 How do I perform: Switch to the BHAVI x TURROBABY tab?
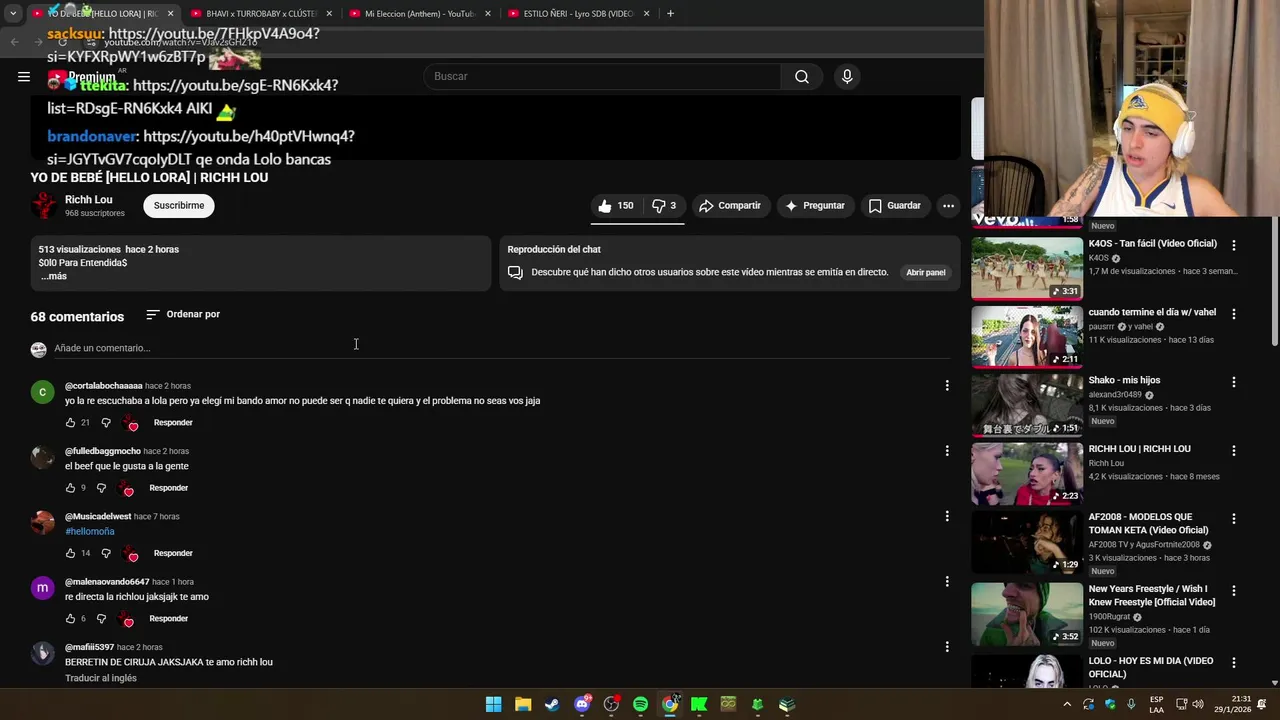click(x=260, y=14)
